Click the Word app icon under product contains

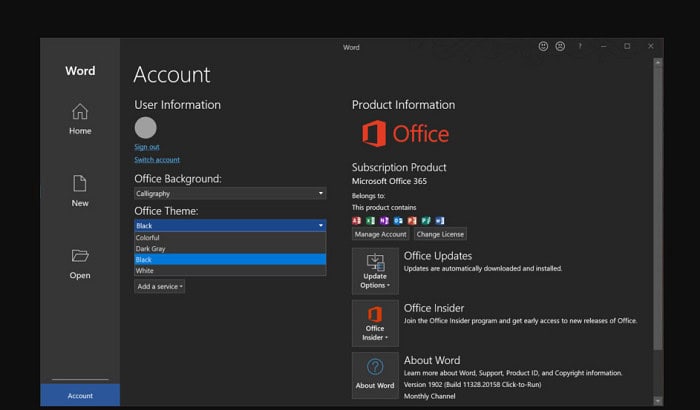tap(440, 221)
